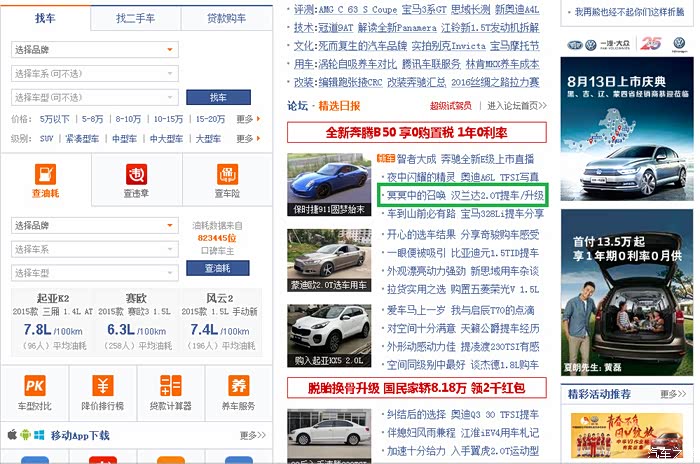Open the blue Porsche 911 thumbnail
700x464 pixels.
point(329,184)
